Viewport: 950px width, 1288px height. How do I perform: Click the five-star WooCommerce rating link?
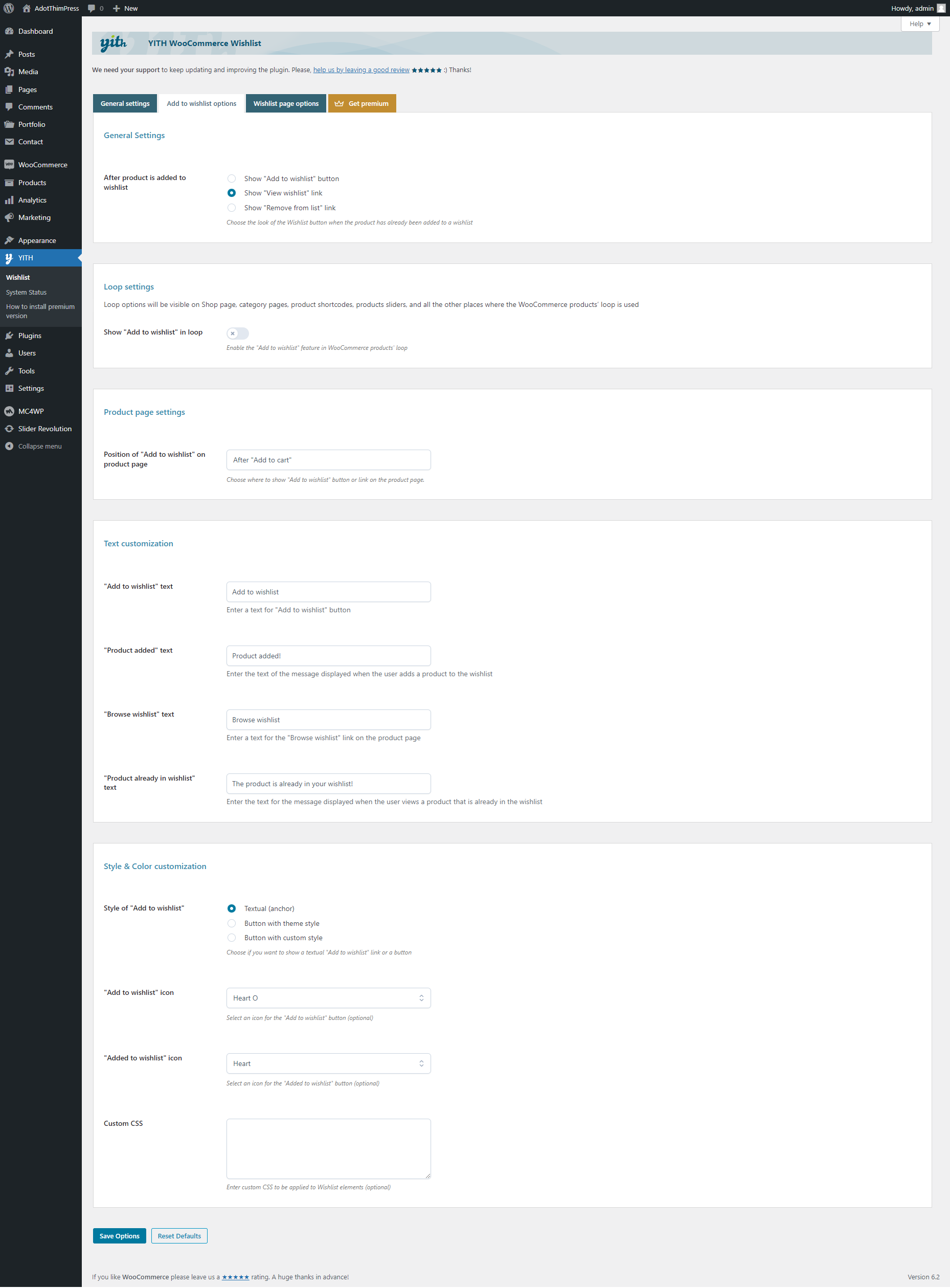point(236,1277)
